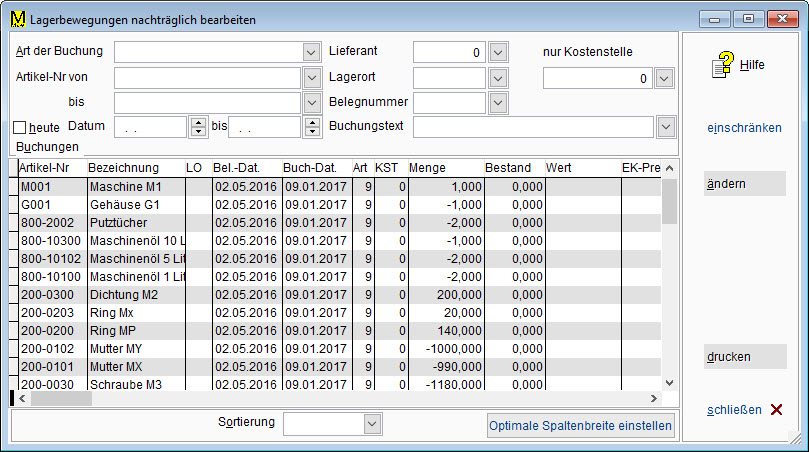809x452 pixels.
Task: Sort by the Artikel-Nr column header
Action: tap(46, 168)
